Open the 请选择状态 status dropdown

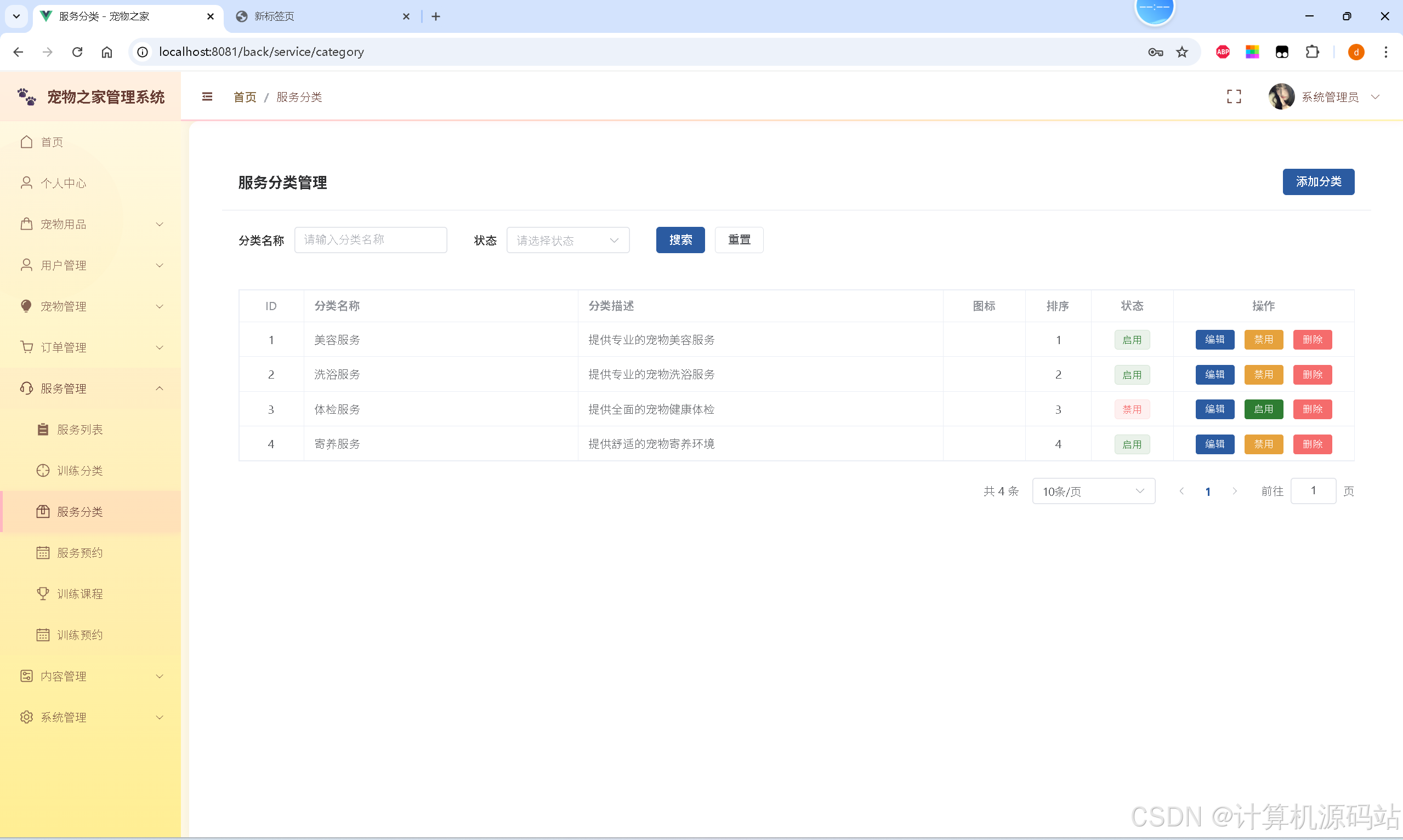click(567, 240)
